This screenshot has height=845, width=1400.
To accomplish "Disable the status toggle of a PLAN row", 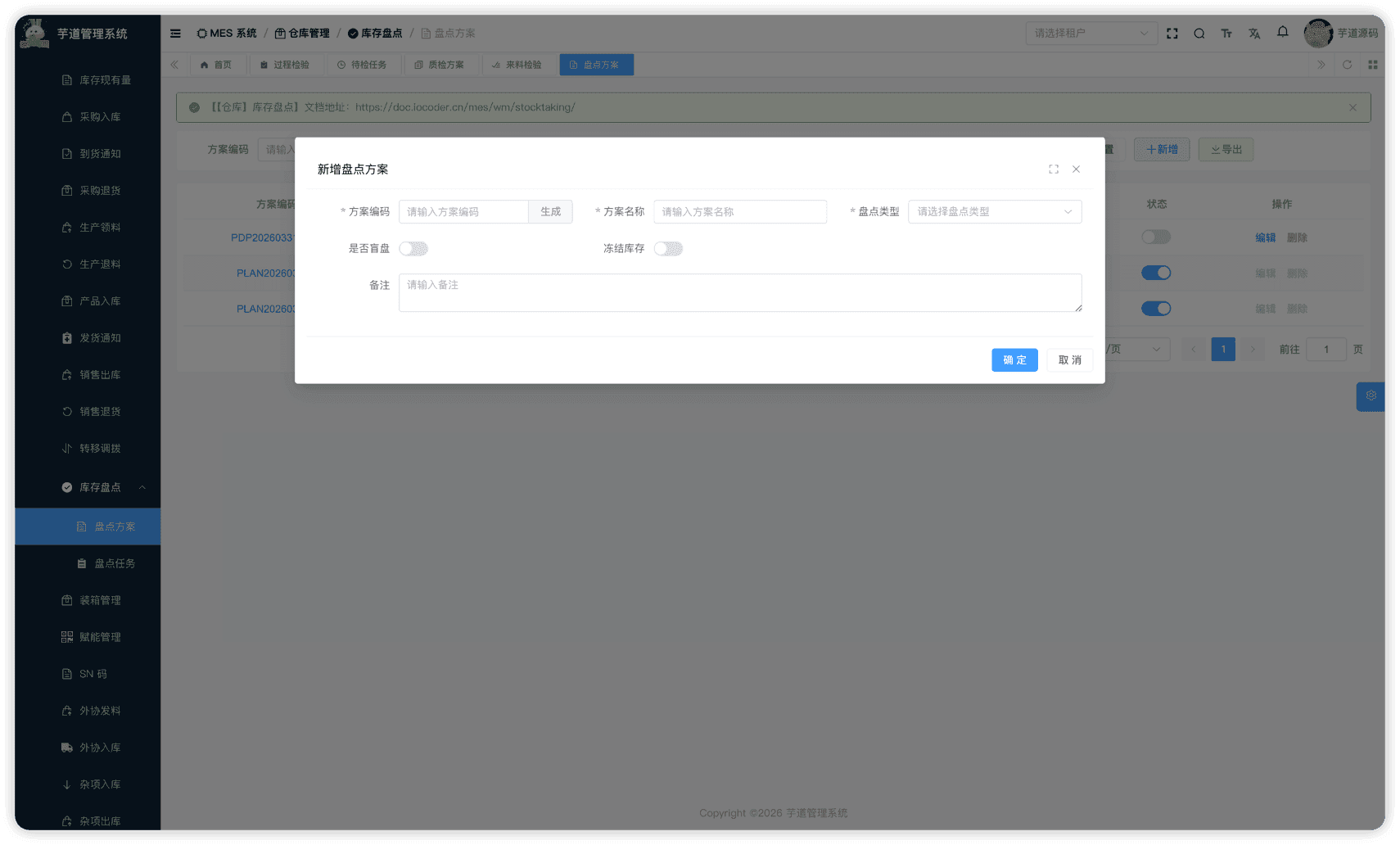I will tap(1156, 273).
